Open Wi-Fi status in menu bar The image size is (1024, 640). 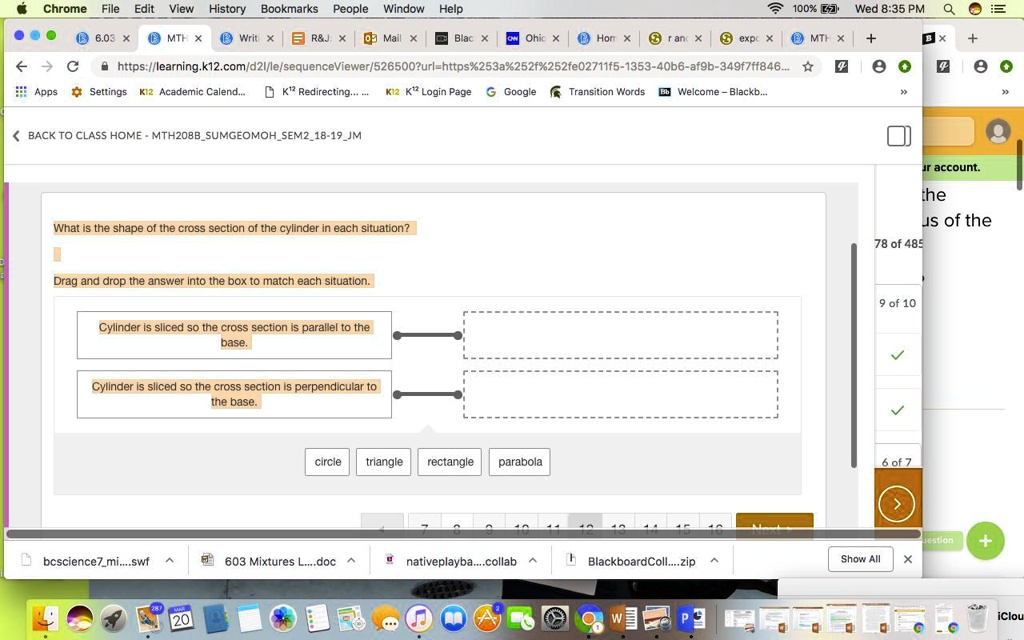tap(775, 8)
